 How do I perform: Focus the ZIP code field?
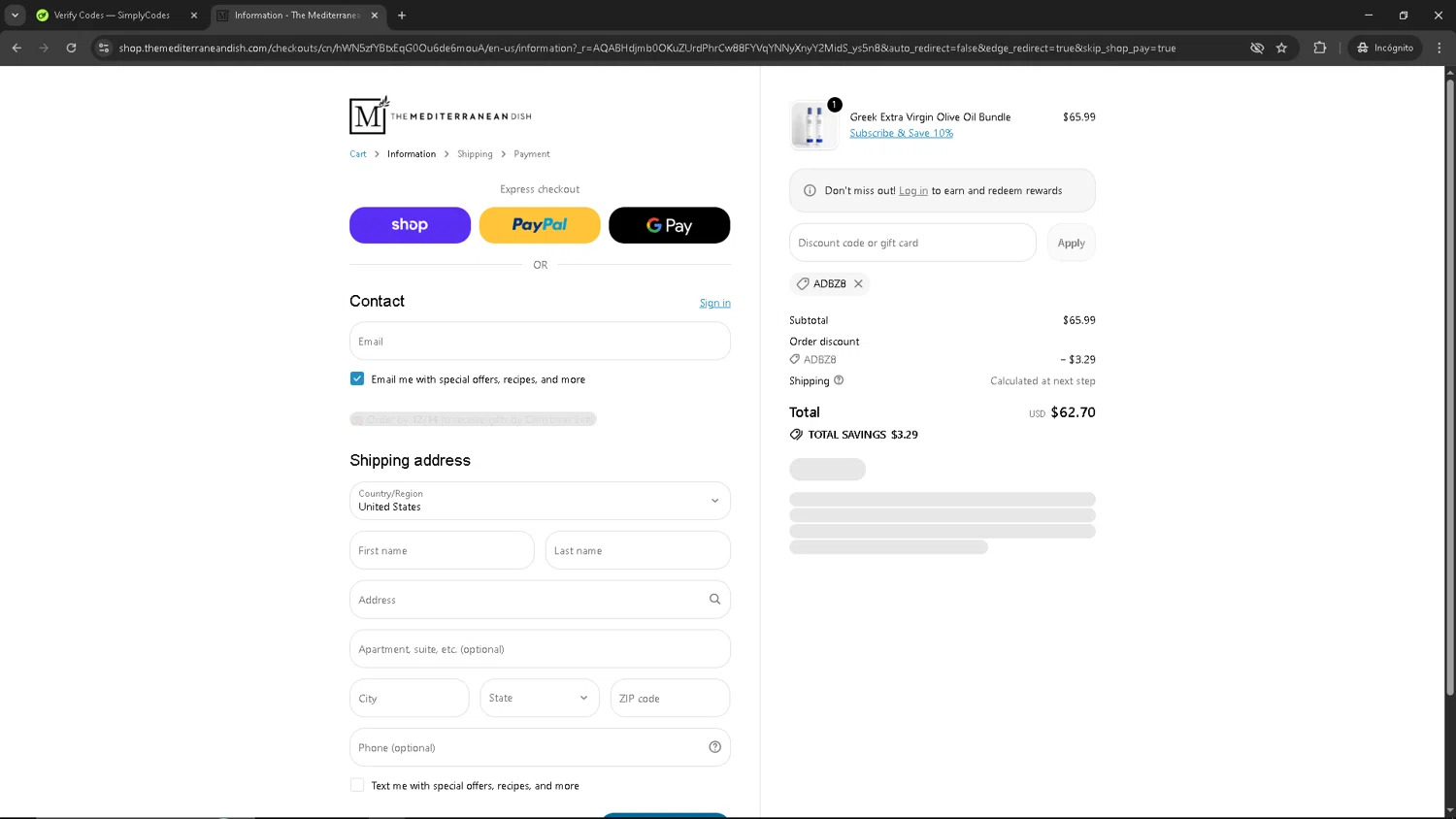[x=671, y=698]
